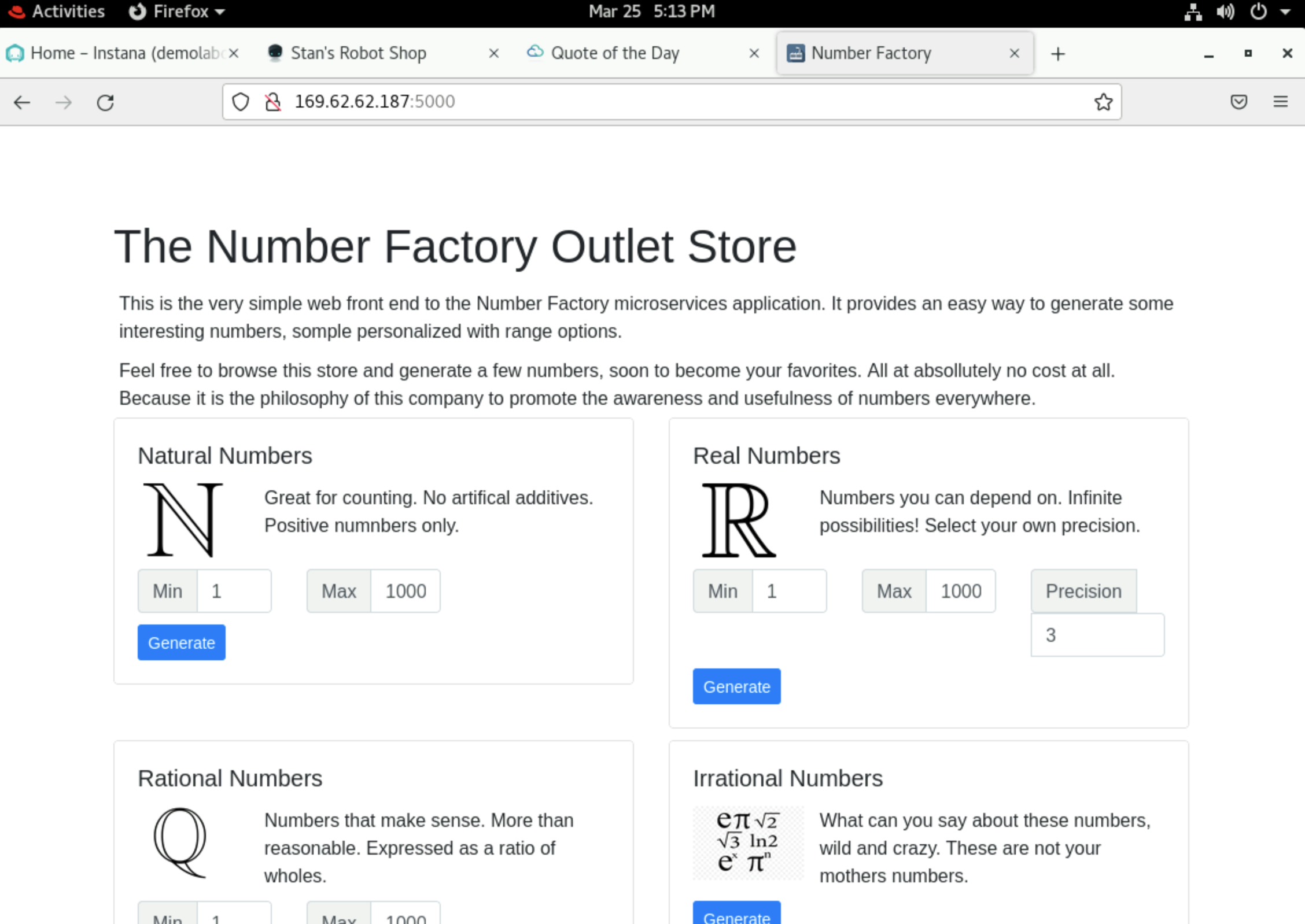This screenshot has height=924, width=1305.
Task: Reload the Number Factory page
Action: point(105,102)
